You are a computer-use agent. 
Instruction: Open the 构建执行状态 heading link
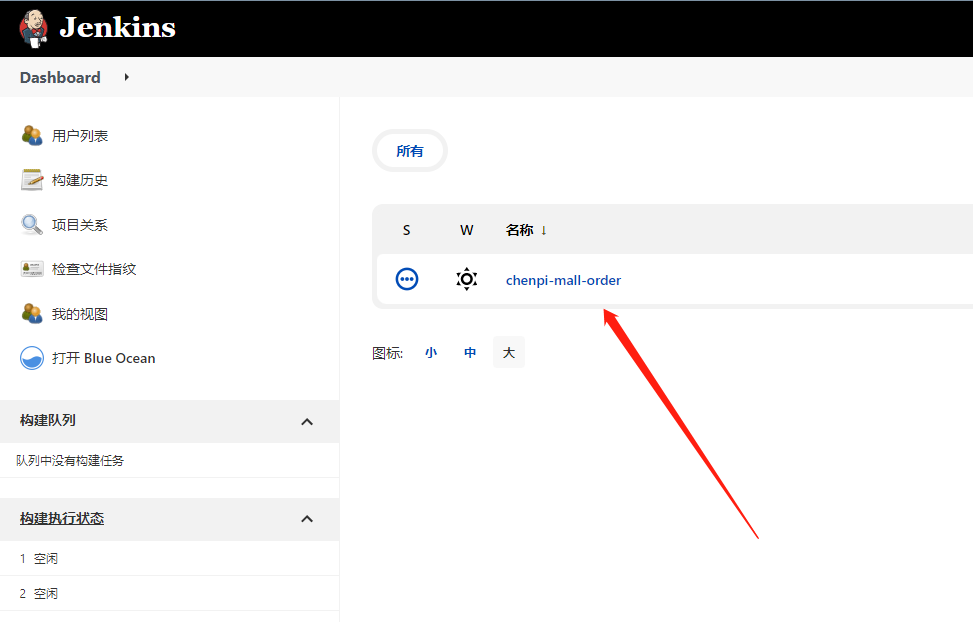62,518
